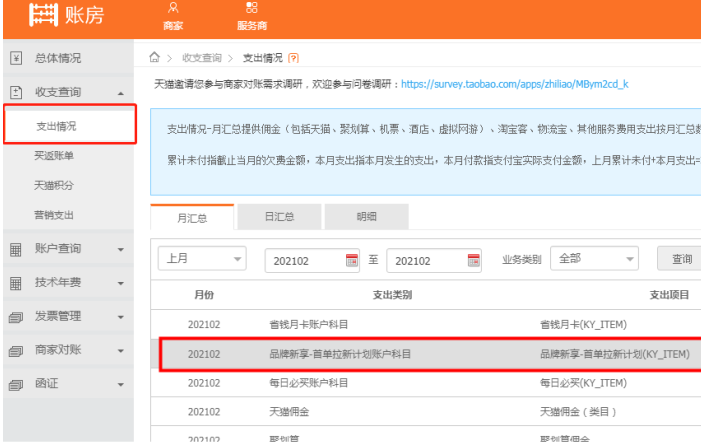Click the 月份 column header
Viewport: 701px width, 444px height.
click(x=204, y=295)
